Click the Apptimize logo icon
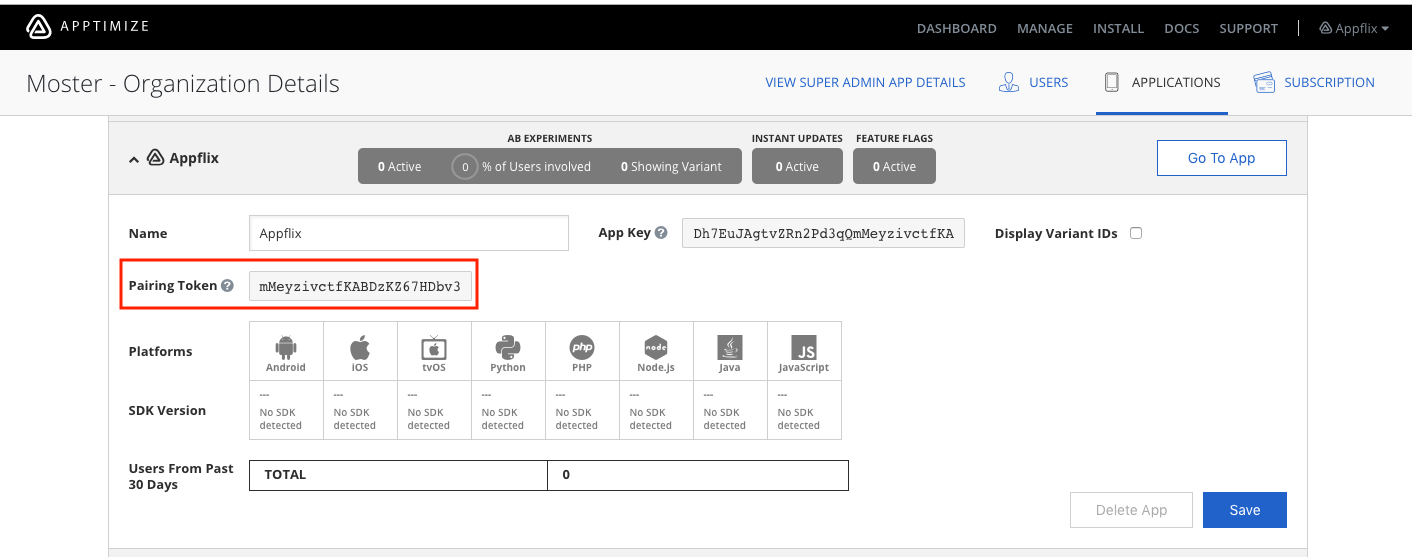This screenshot has width=1412, height=557. (38, 26)
